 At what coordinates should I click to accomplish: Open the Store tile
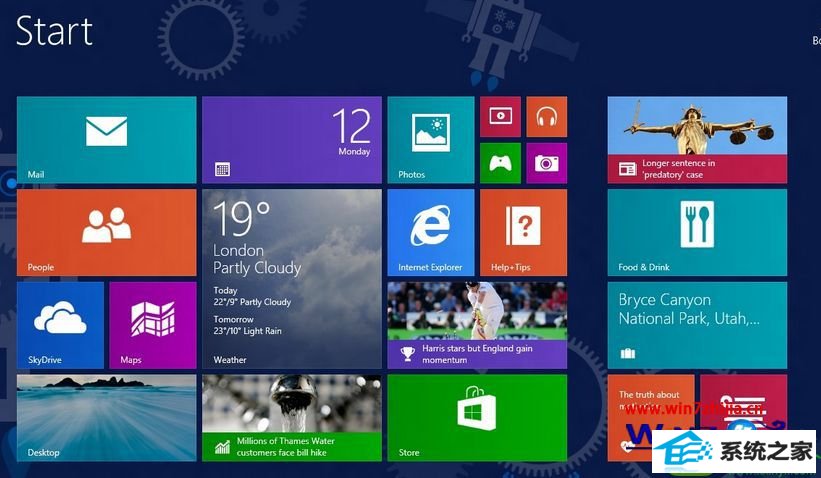point(477,418)
